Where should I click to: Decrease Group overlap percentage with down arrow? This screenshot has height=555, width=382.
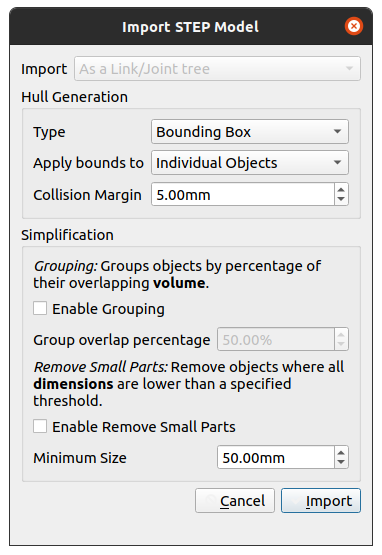tap(341, 344)
